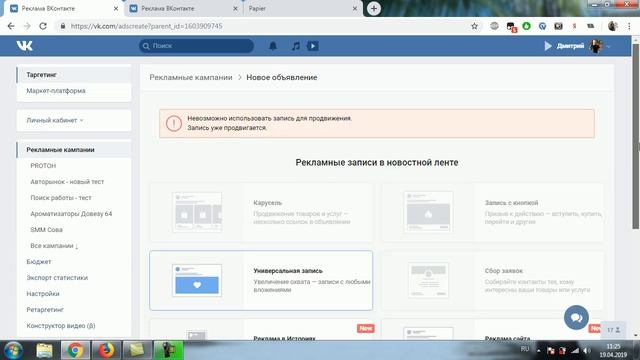Launch Firefox from the taskbar
The width and height of the screenshot is (640, 360).
coord(106,350)
